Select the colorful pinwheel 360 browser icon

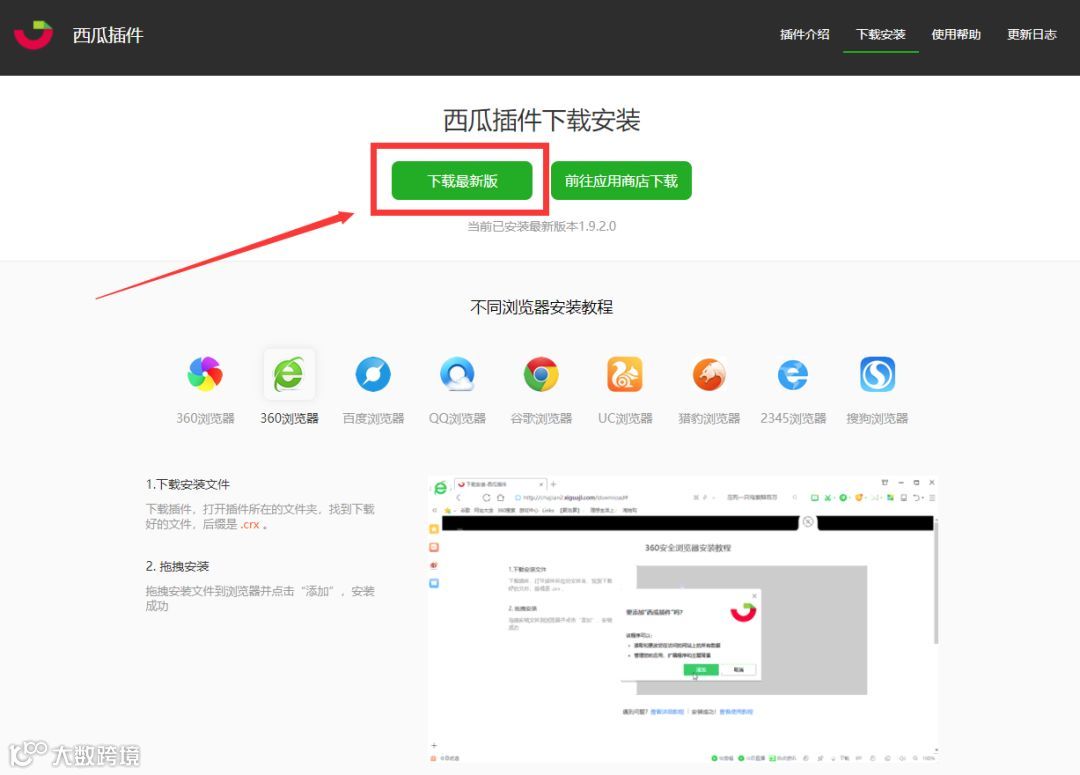[205, 374]
